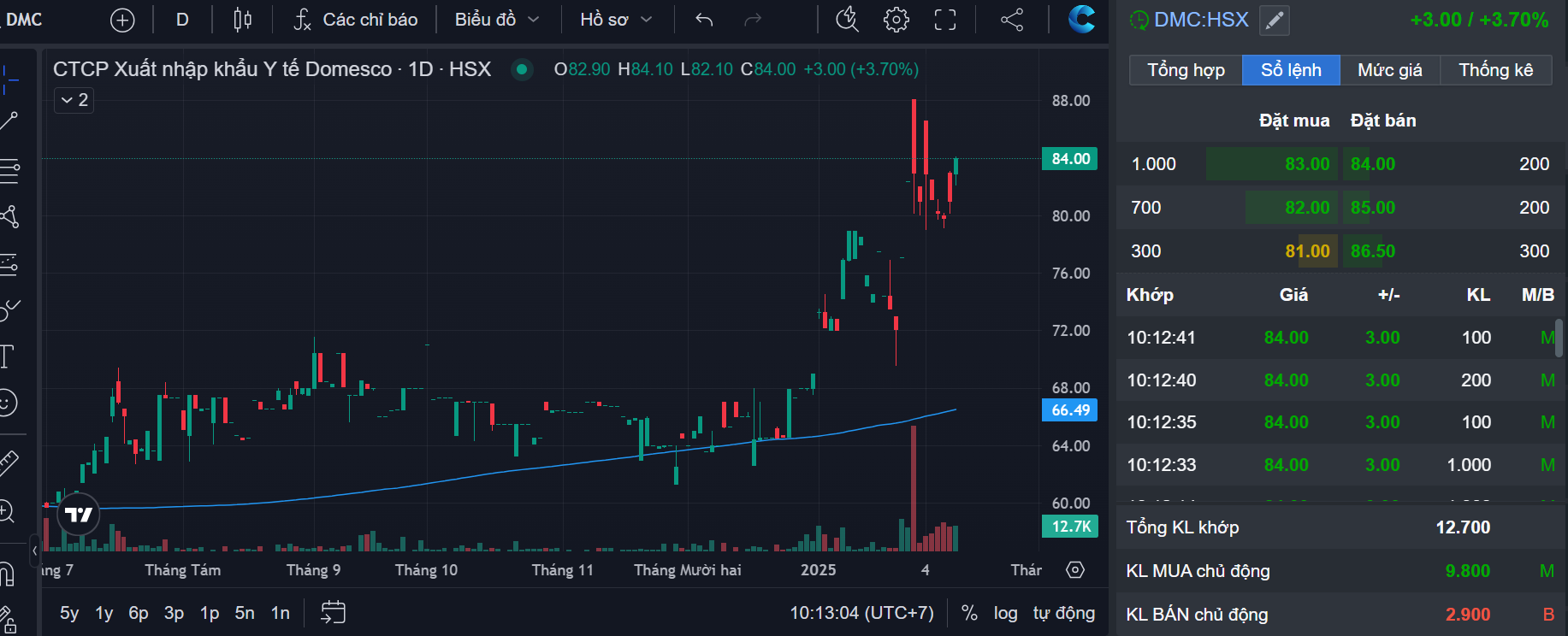1568x636 pixels.
Task: Open chart settings gear
Action: point(896,20)
